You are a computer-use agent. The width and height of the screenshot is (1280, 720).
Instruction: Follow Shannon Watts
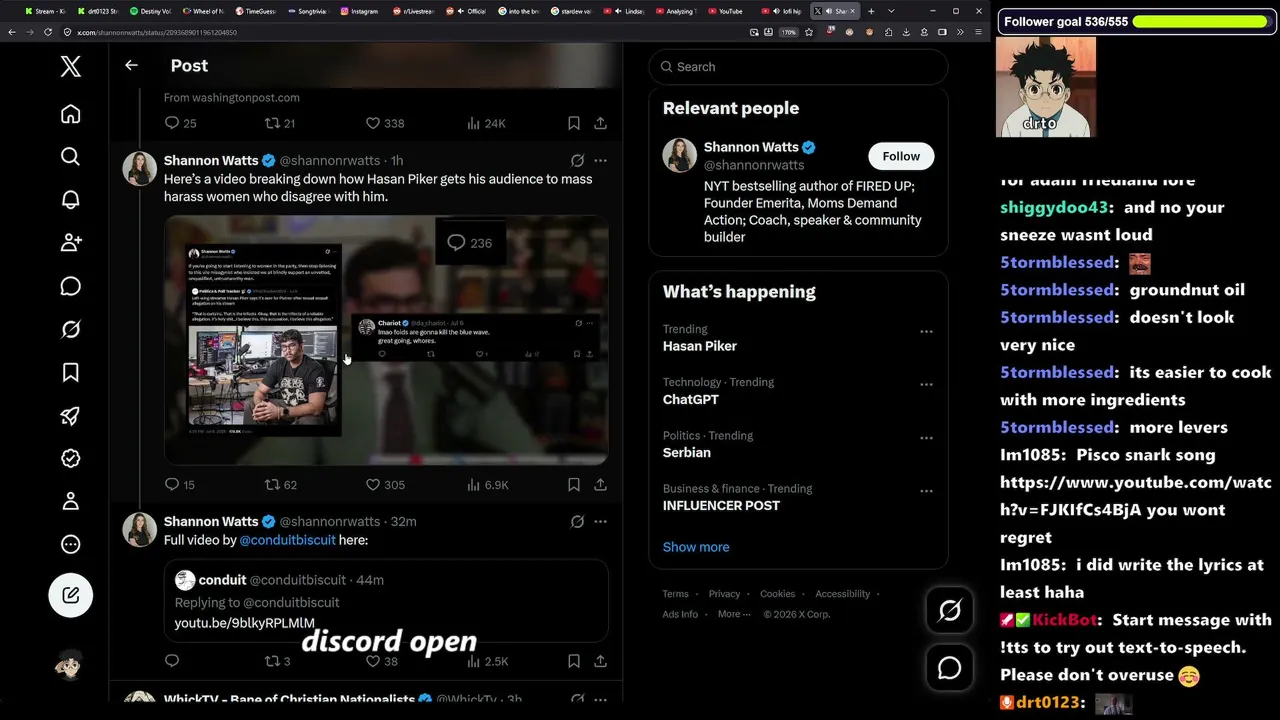click(901, 156)
